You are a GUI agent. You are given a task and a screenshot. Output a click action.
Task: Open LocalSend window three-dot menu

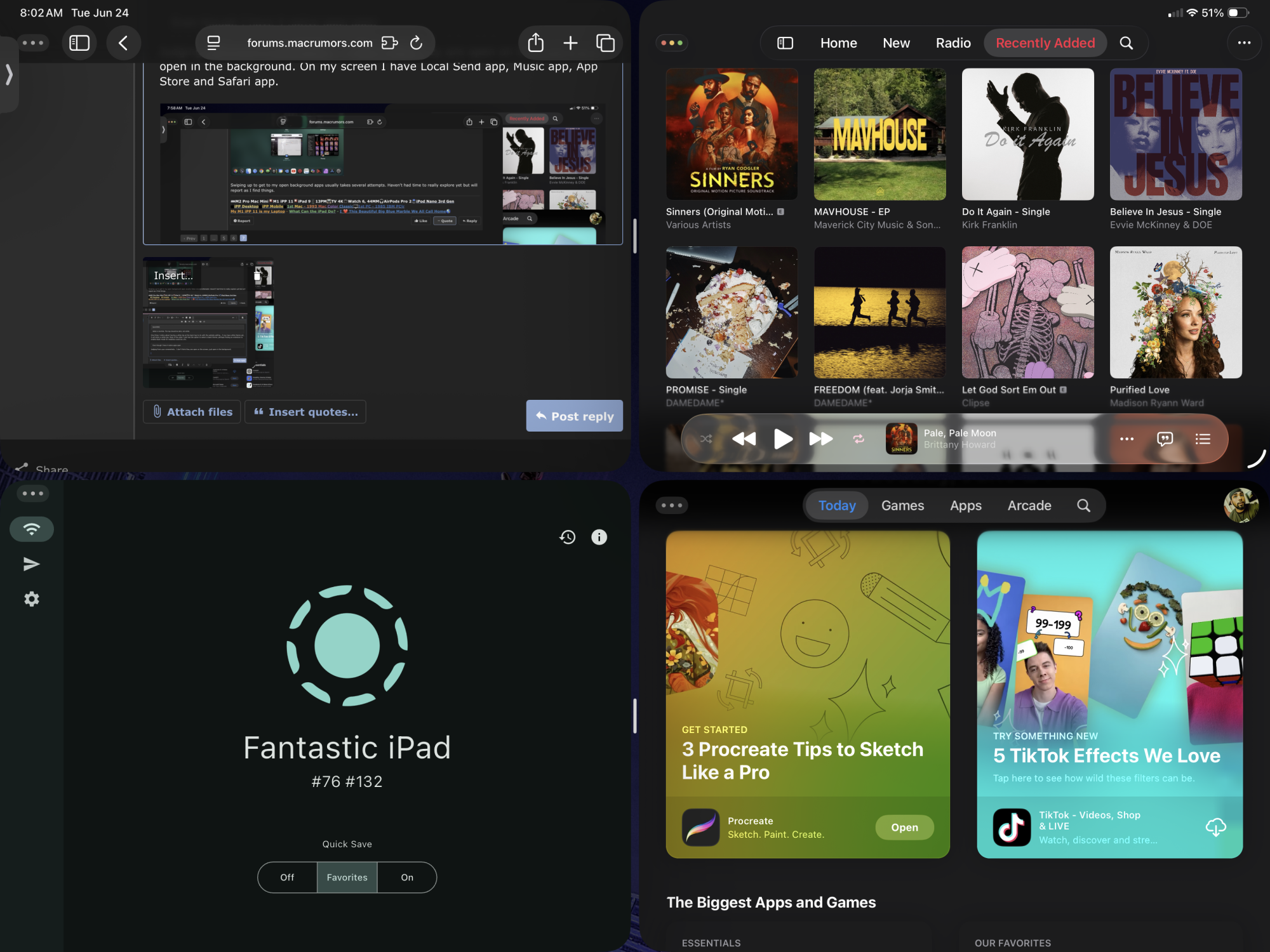pyautogui.click(x=33, y=493)
